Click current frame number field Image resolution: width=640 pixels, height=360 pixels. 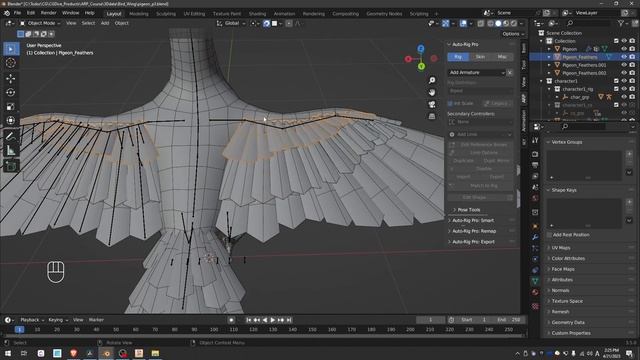[430, 320]
